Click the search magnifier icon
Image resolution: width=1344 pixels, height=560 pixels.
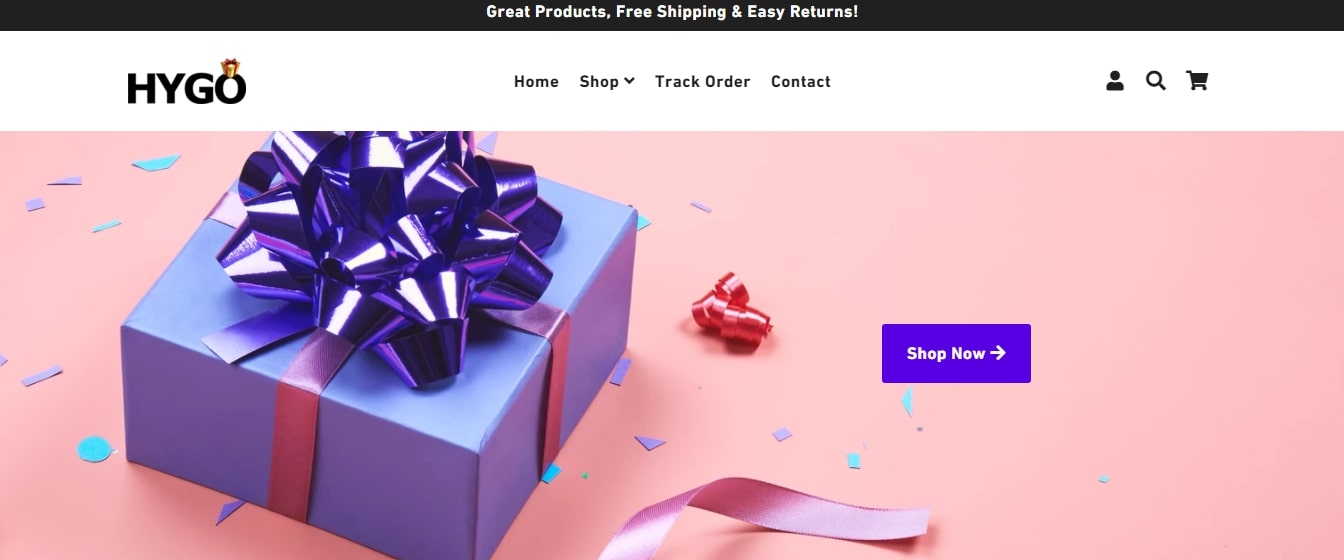[x=1156, y=81]
